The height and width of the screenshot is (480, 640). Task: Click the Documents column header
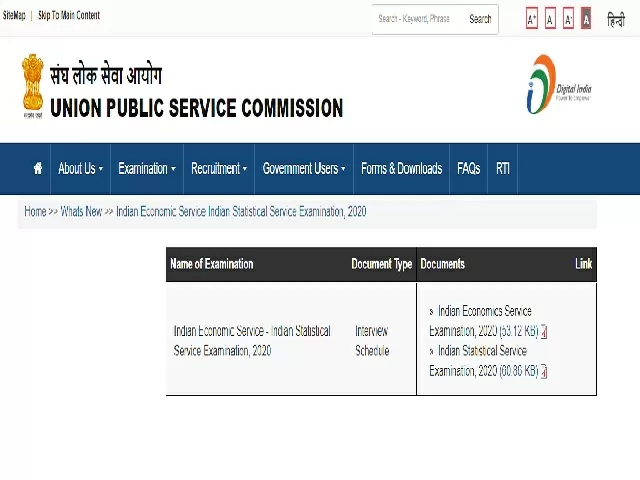(x=442, y=264)
